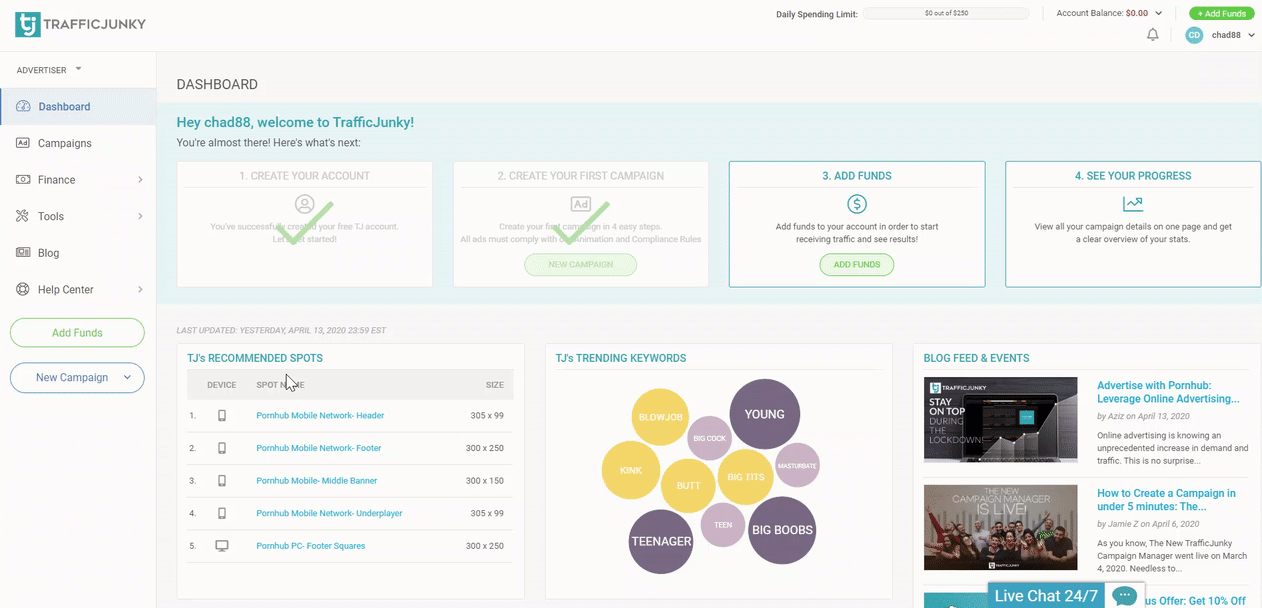Click the Campaigns Ad icon in sidebar
The image size is (1262, 608).
(23, 143)
